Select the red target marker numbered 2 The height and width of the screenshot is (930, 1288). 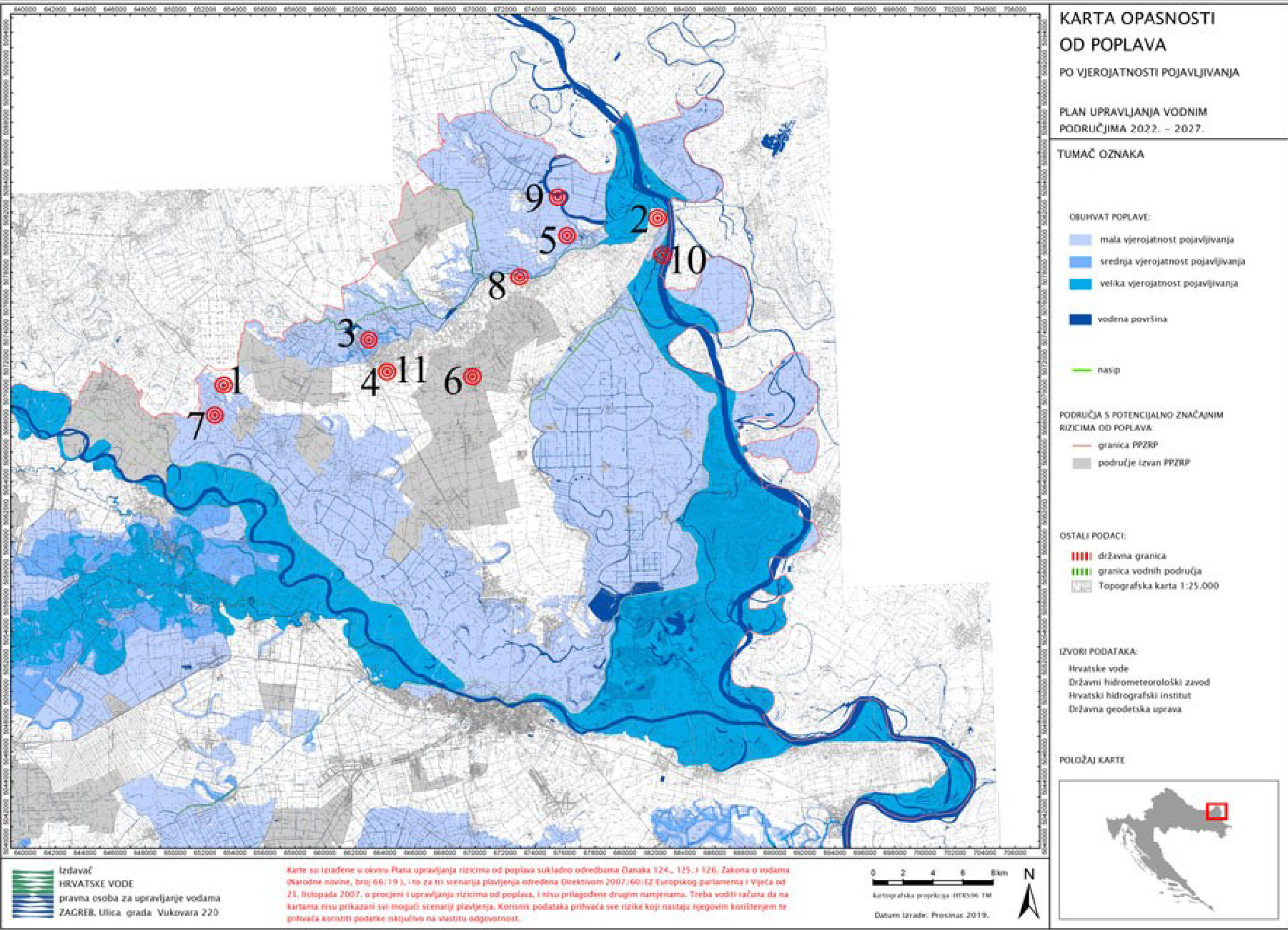tap(658, 218)
